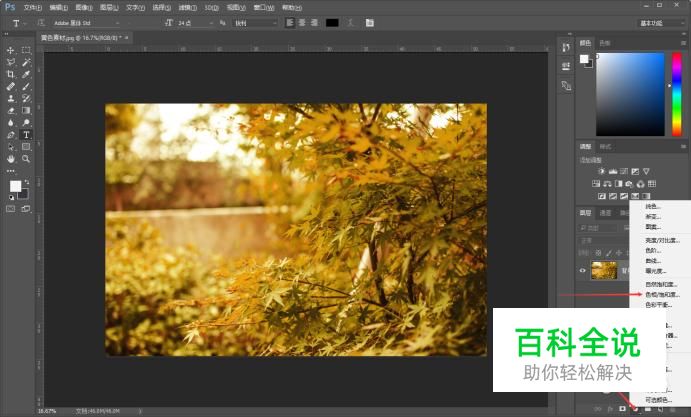Select the Clone Stamp tool
This screenshot has height=417, width=691.
click(11, 98)
